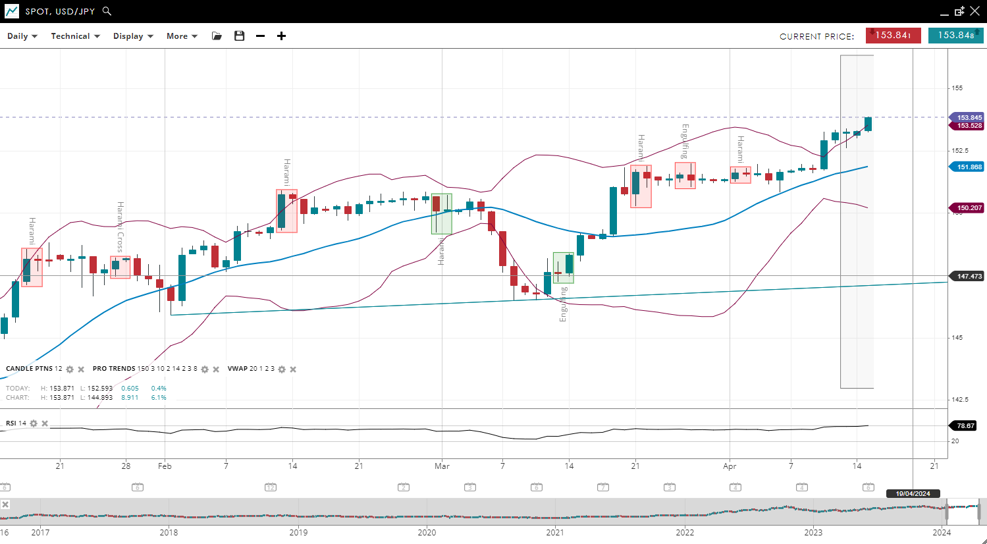Open VWAP indicator settings gear
Viewport: 987px width, 544px height.
click(282, 369)
